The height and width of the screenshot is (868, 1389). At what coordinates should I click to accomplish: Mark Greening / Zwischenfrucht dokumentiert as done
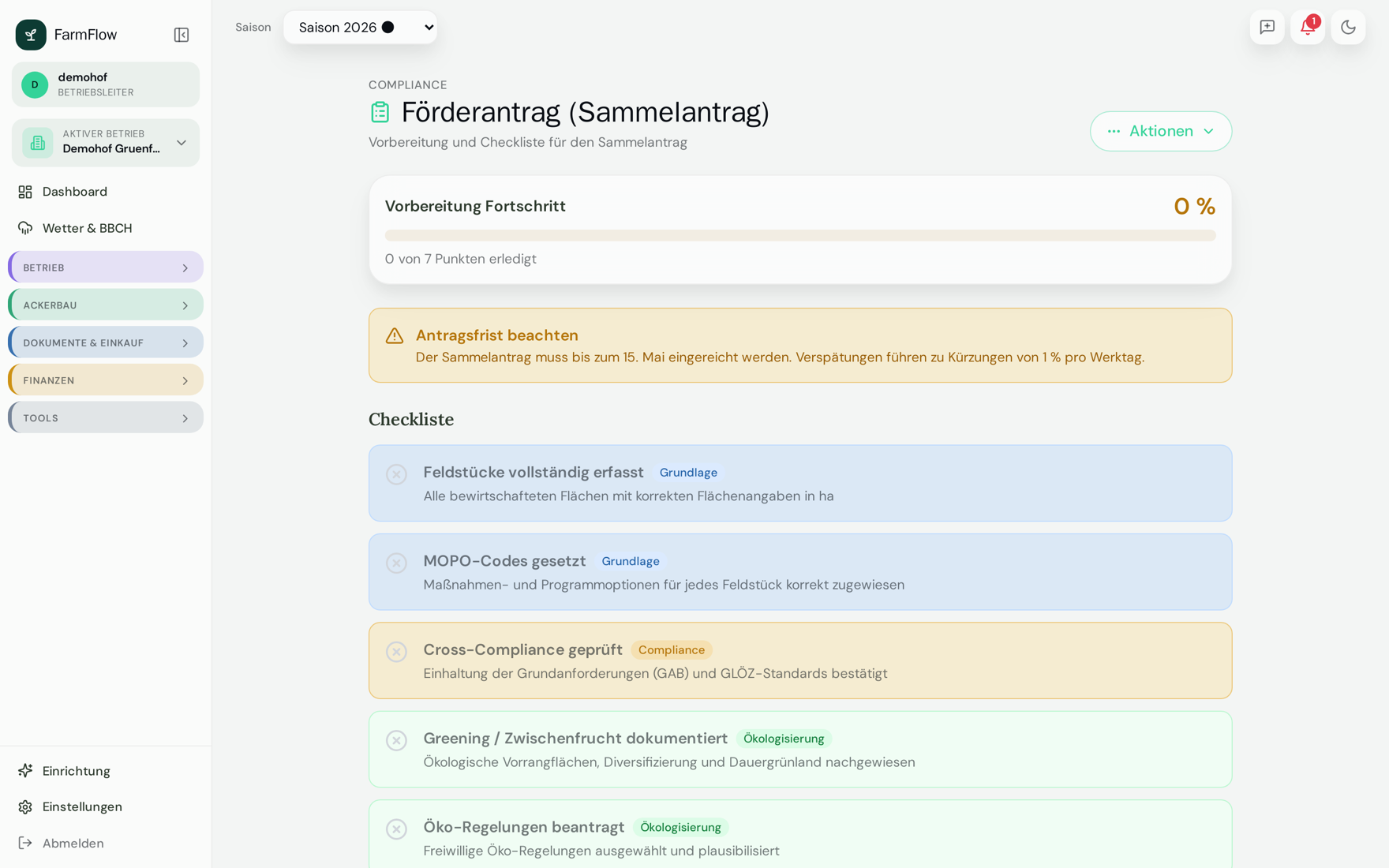coord(396,740)
